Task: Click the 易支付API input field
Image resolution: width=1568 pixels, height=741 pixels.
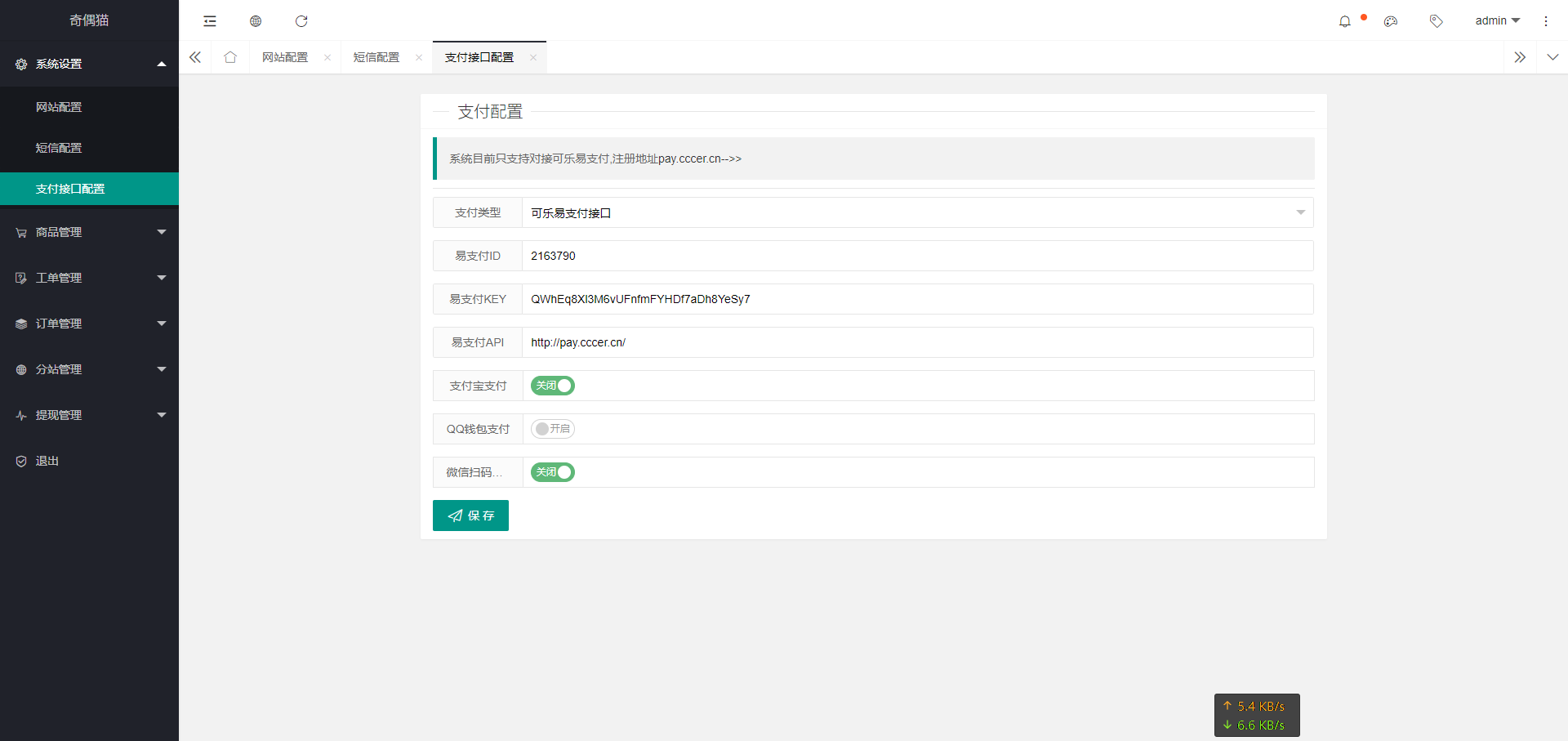Action: pyautogui.click(x=918, y=342)
